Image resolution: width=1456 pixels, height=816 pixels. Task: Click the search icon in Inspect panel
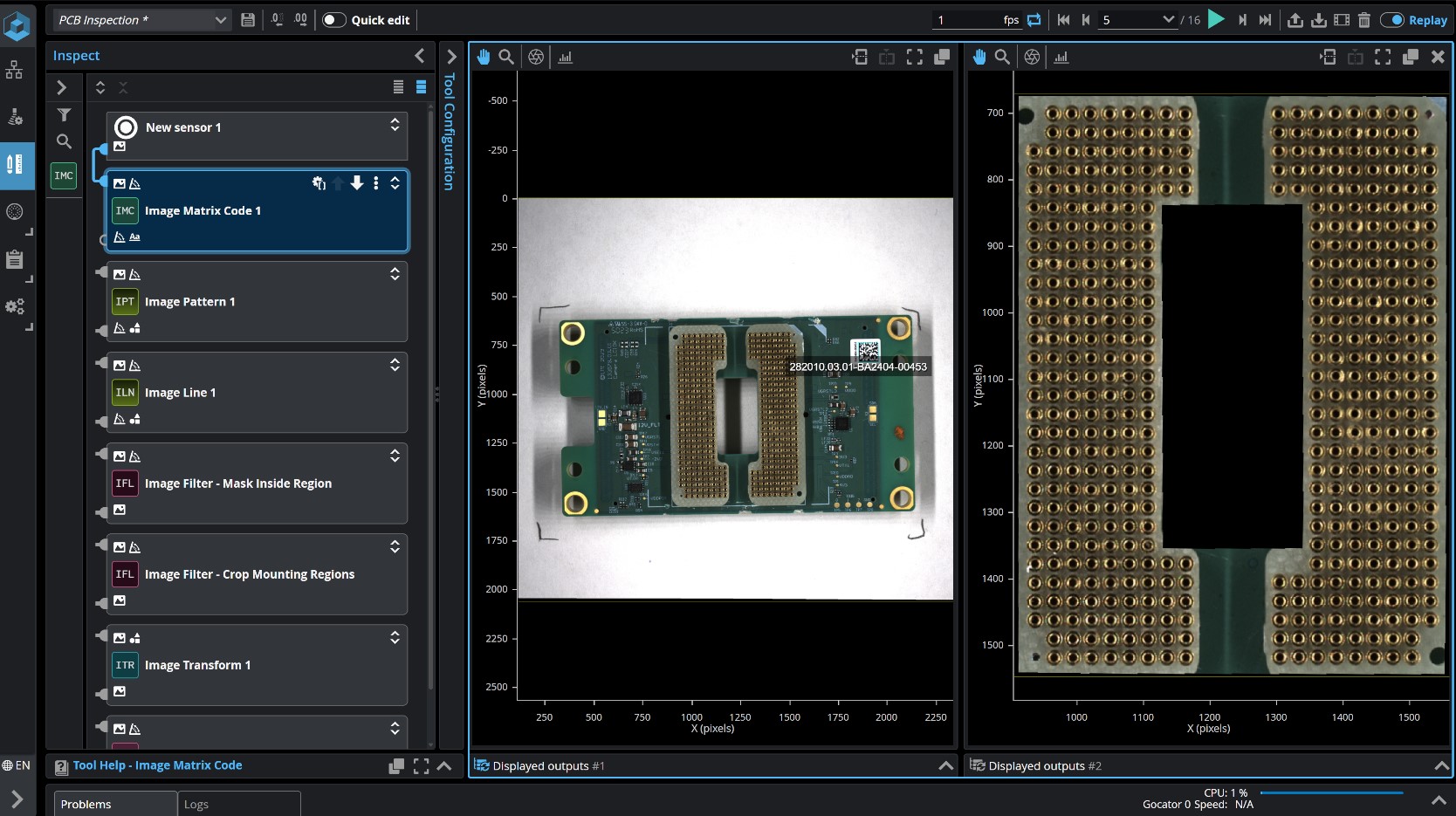point(64,141)
